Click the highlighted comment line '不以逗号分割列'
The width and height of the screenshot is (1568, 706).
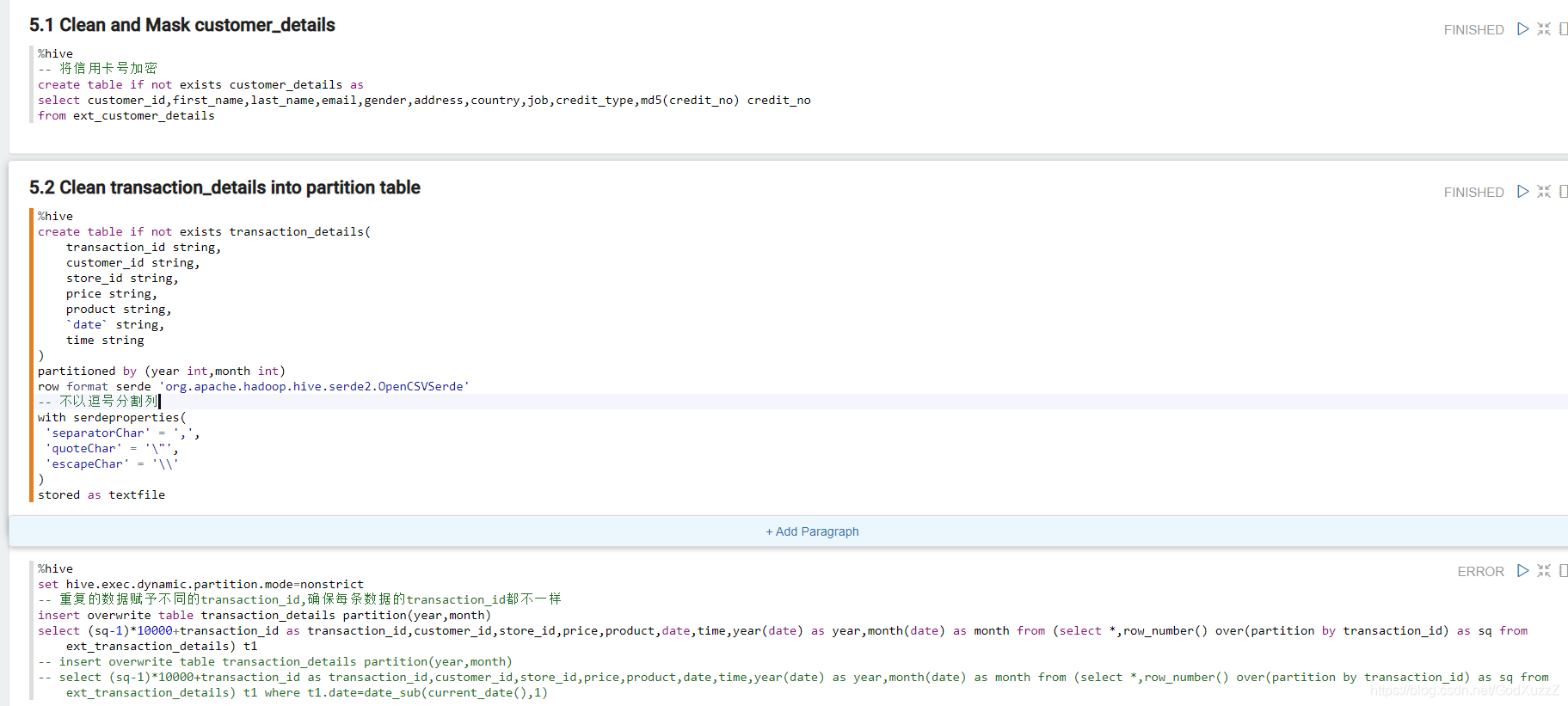pyautogui.click(x=98, y=402)
